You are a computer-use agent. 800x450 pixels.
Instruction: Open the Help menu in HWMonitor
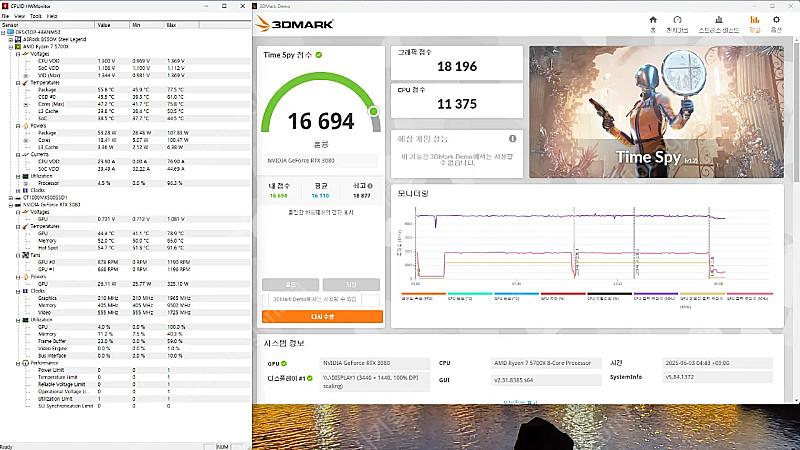(52, 16)
